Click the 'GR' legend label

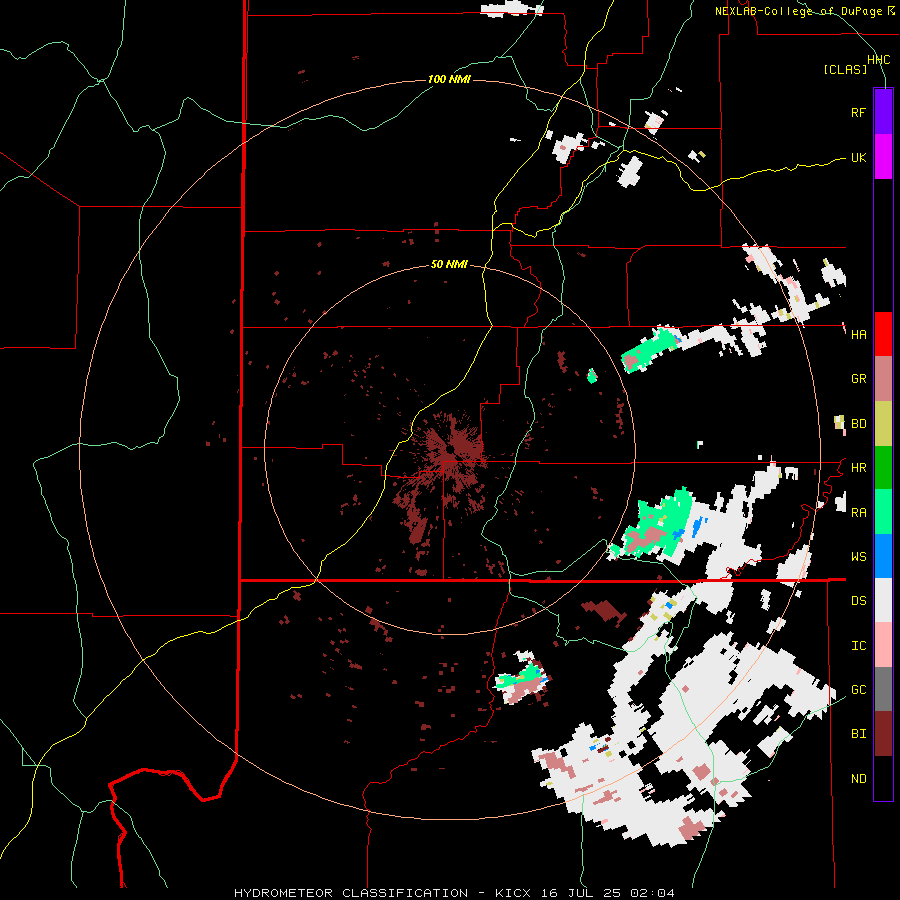tap(858, 379)
